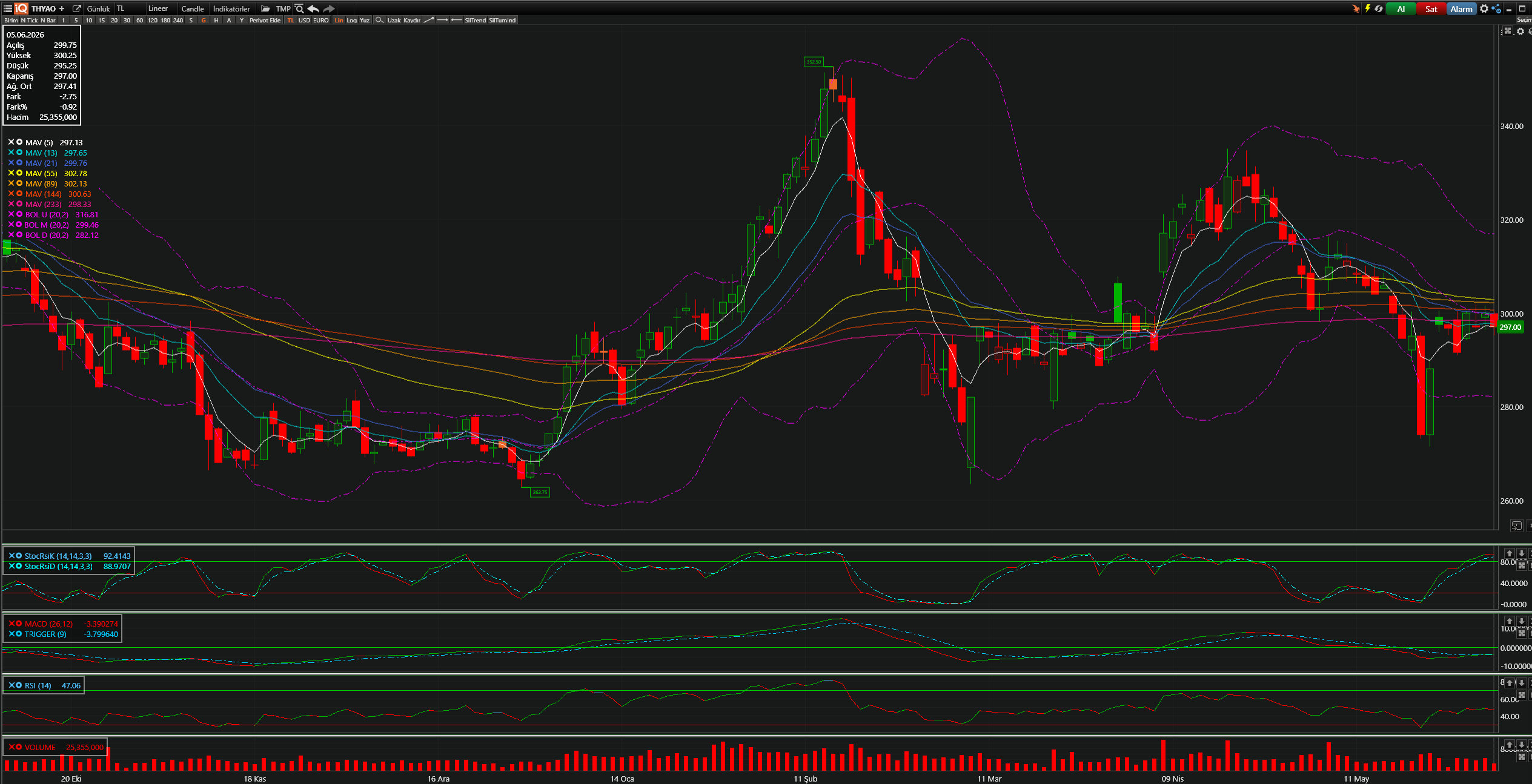Click the grid layout icon above the price axis

pyautogui.click(x=1508, y=31)
